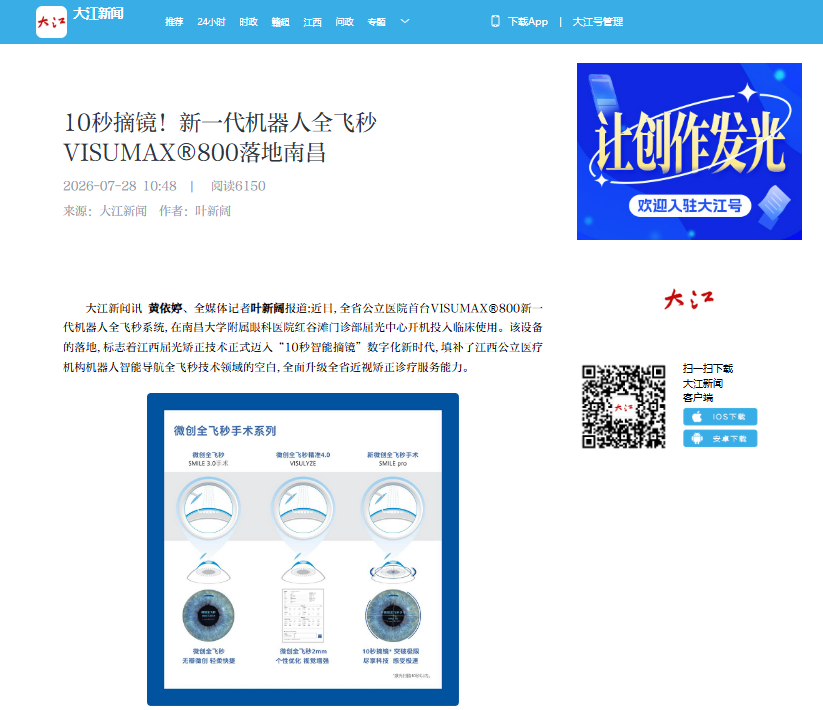Click the 扫一扫下载 text

coord(708,368)
